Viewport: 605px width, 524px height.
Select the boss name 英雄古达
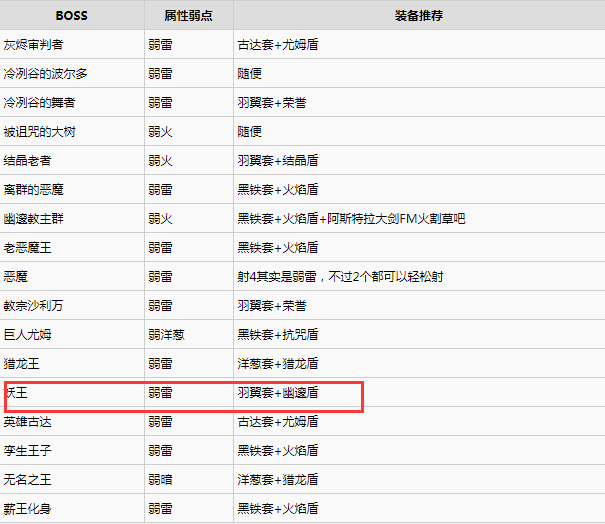27,421
